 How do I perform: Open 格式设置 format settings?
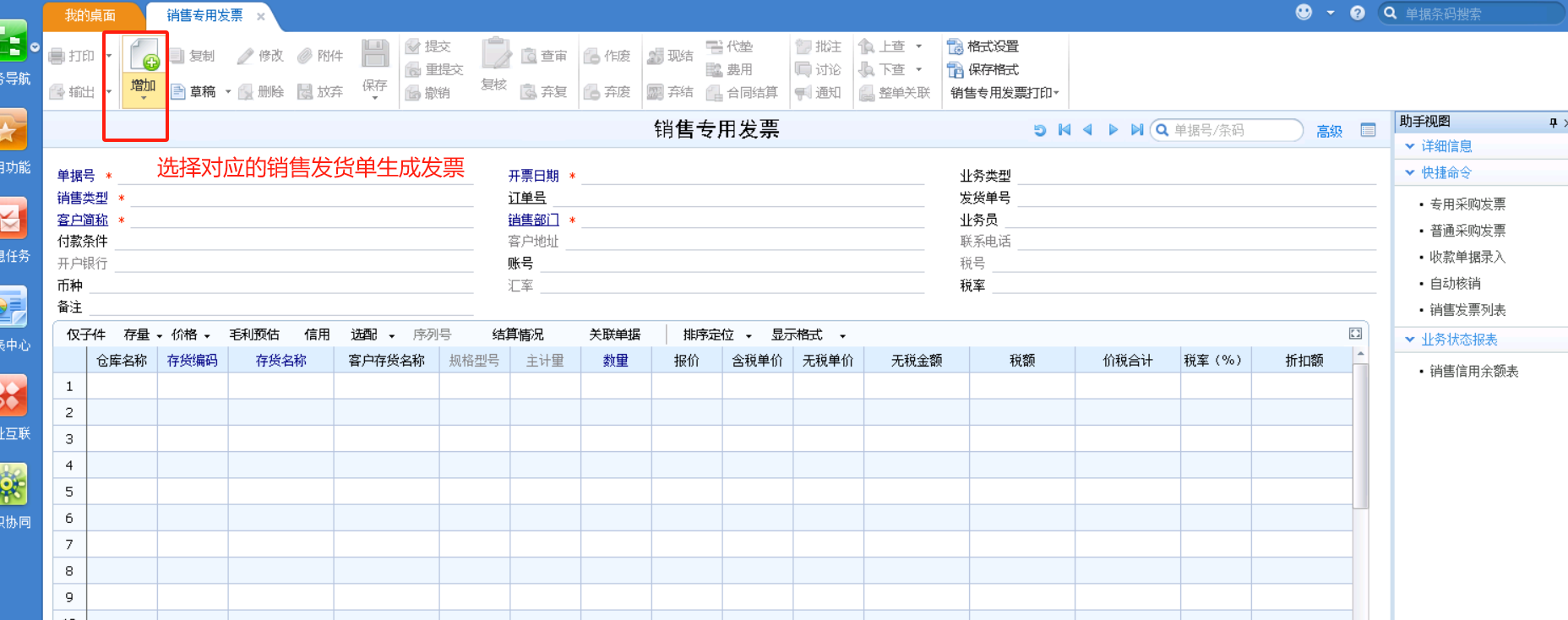[x=983, y=46]
